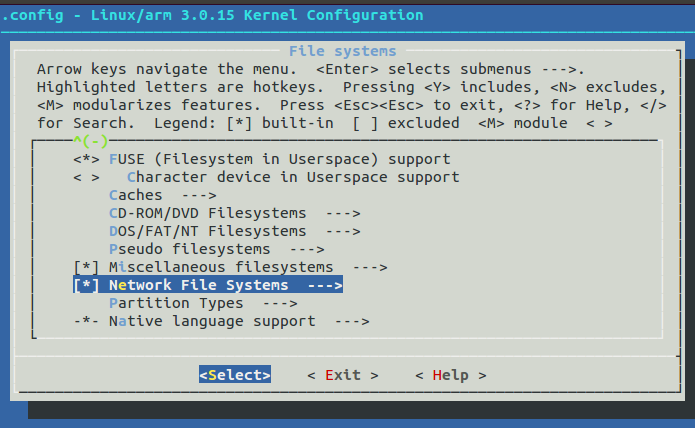The height and width of the screenshot is (428, 695).
Task: Click the -*- marker for Native language support
Action: pos(86,321)
